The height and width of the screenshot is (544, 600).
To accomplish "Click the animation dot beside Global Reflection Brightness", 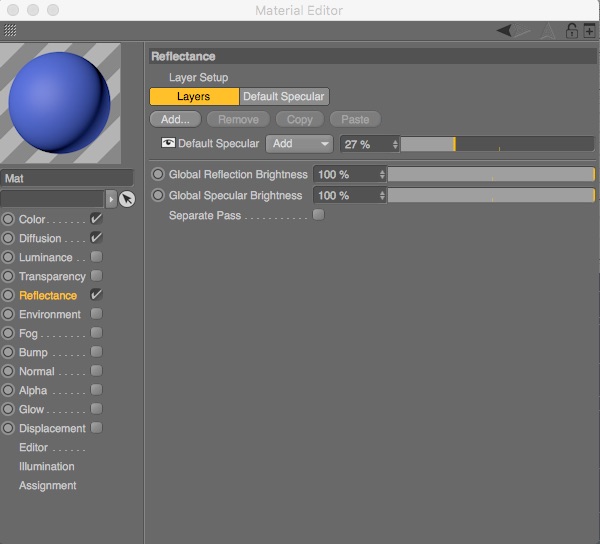I will (x=158, y=174).
